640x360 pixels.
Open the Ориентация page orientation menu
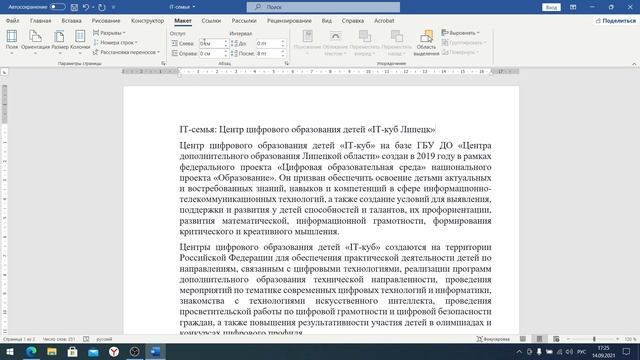[x=36, y=42]
